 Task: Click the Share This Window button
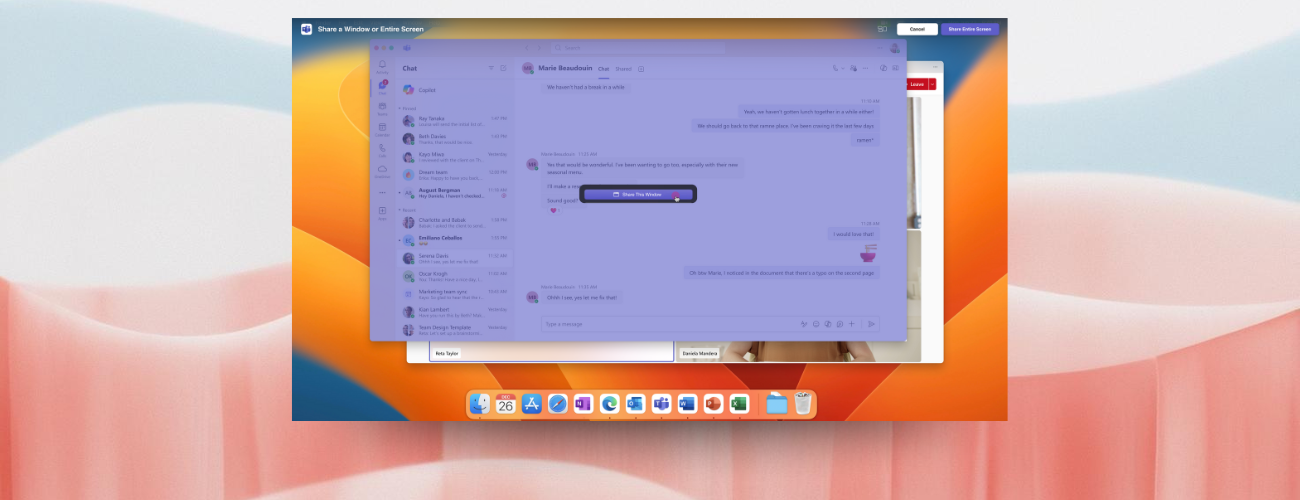click(637, 195)
